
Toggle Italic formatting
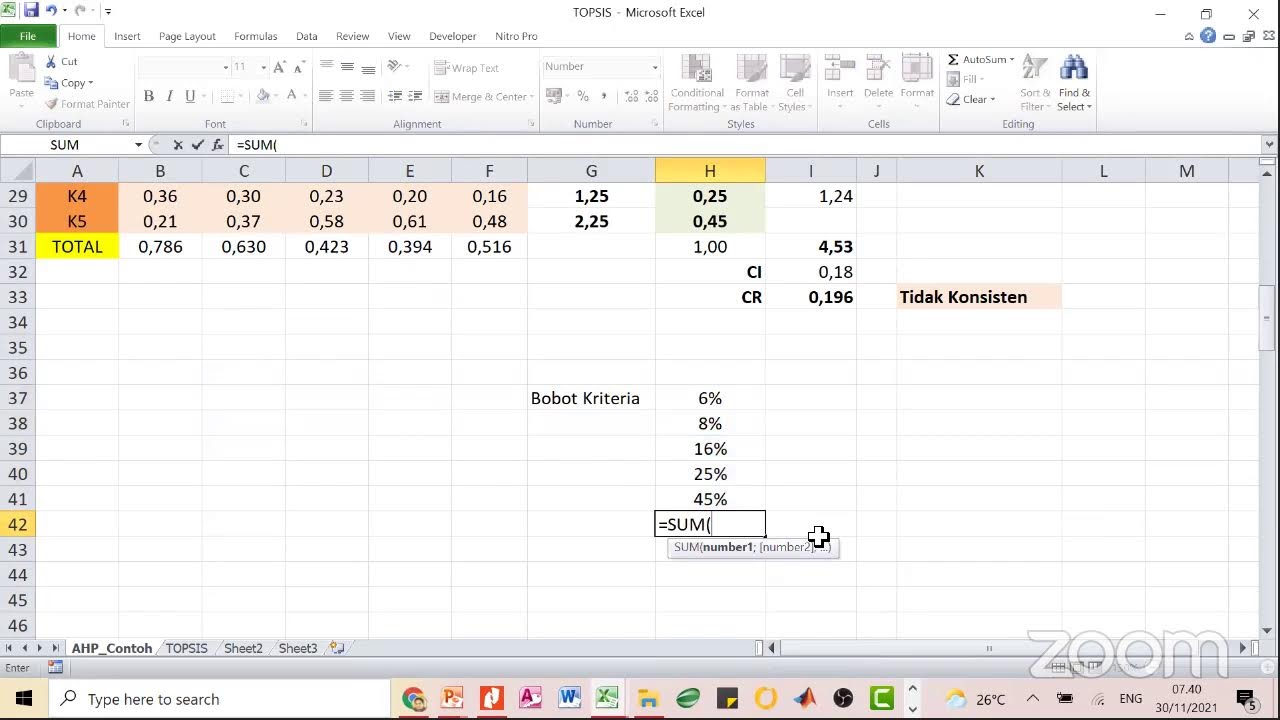coord(169,96)
